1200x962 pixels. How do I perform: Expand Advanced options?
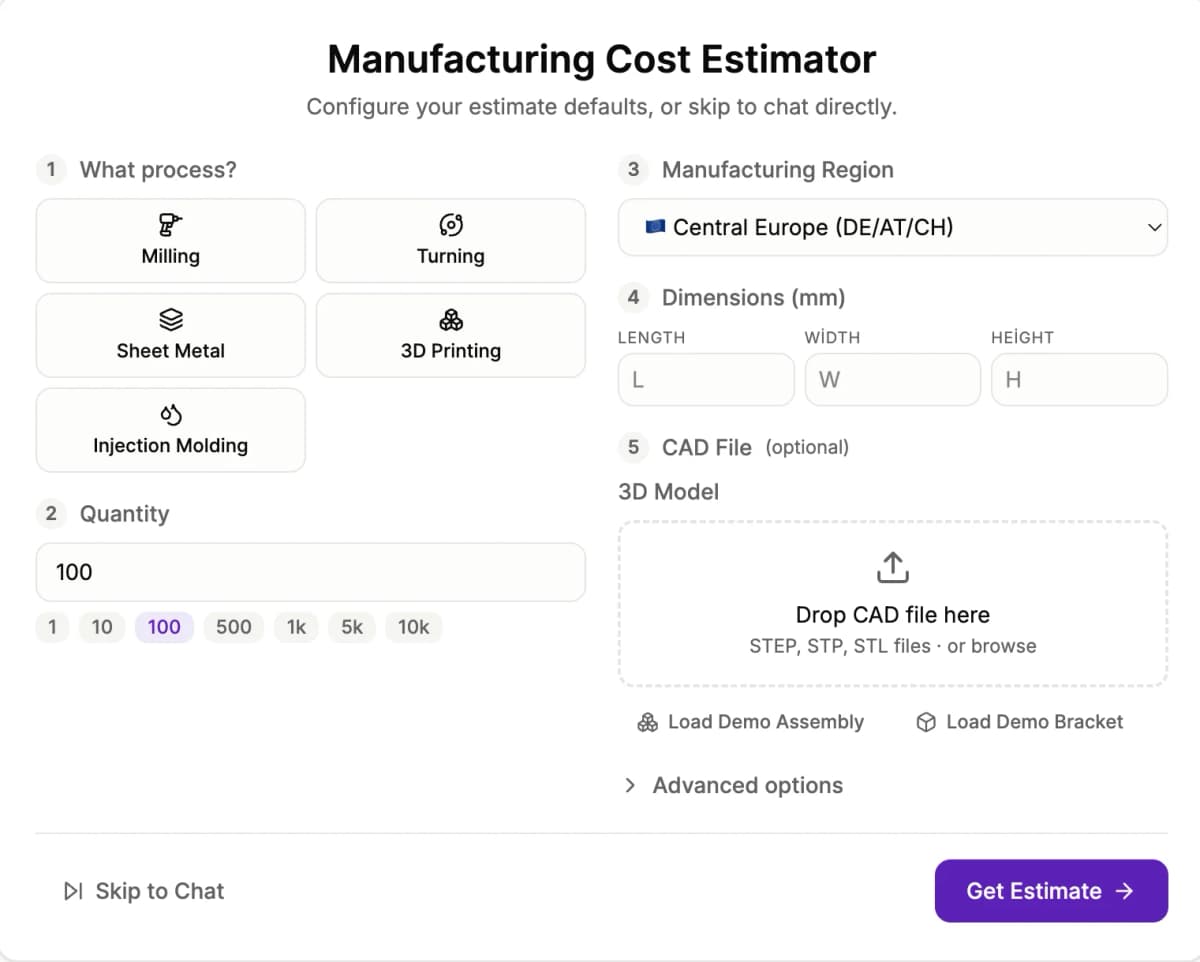point(733,785)
